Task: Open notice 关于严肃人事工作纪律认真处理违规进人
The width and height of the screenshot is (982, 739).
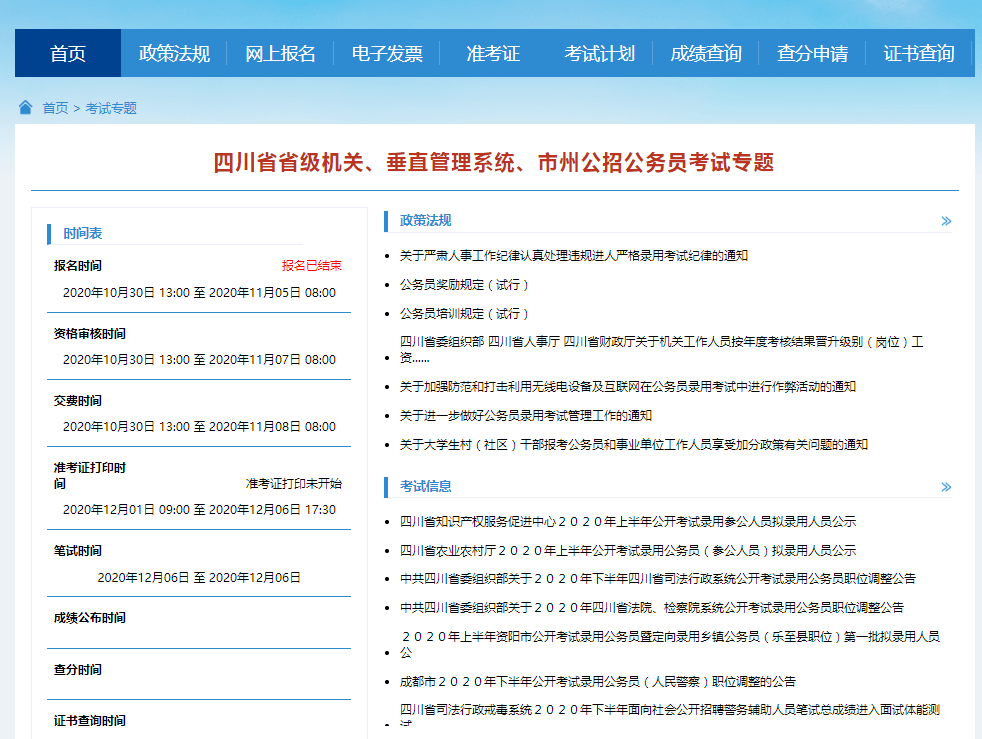Action: [x=574, y=256]
